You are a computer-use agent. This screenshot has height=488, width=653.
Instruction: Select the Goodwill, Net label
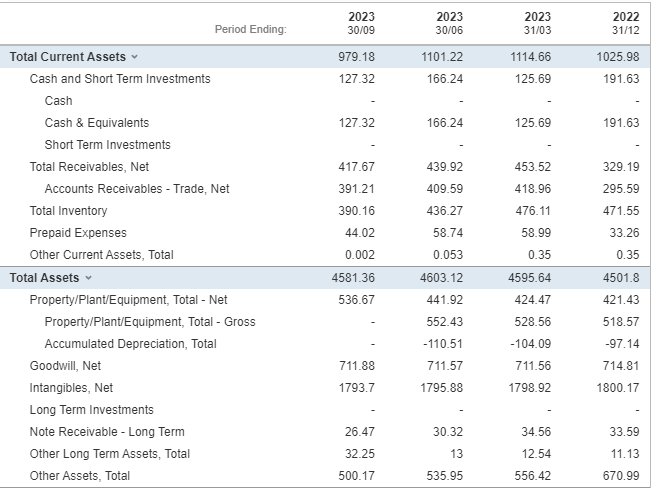(65, 366)
